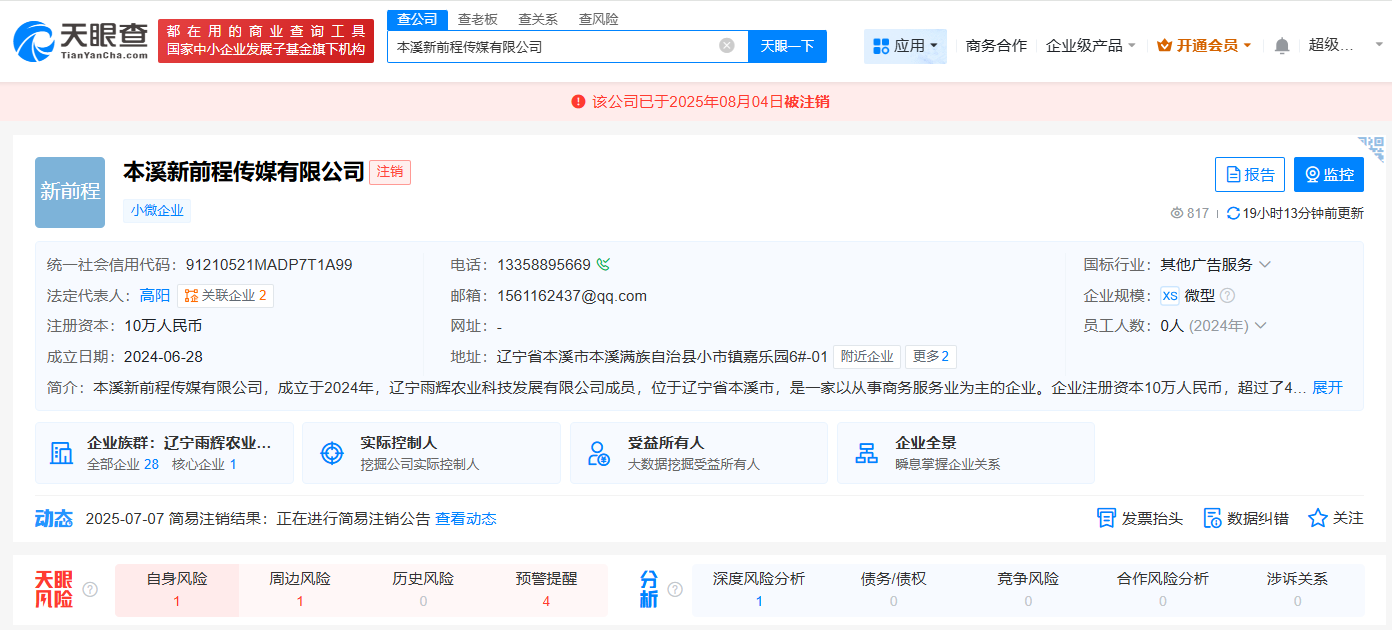Open the 实际控制人 card
The height and width of the screenshot is (630, 1392).
pos(431,453)
